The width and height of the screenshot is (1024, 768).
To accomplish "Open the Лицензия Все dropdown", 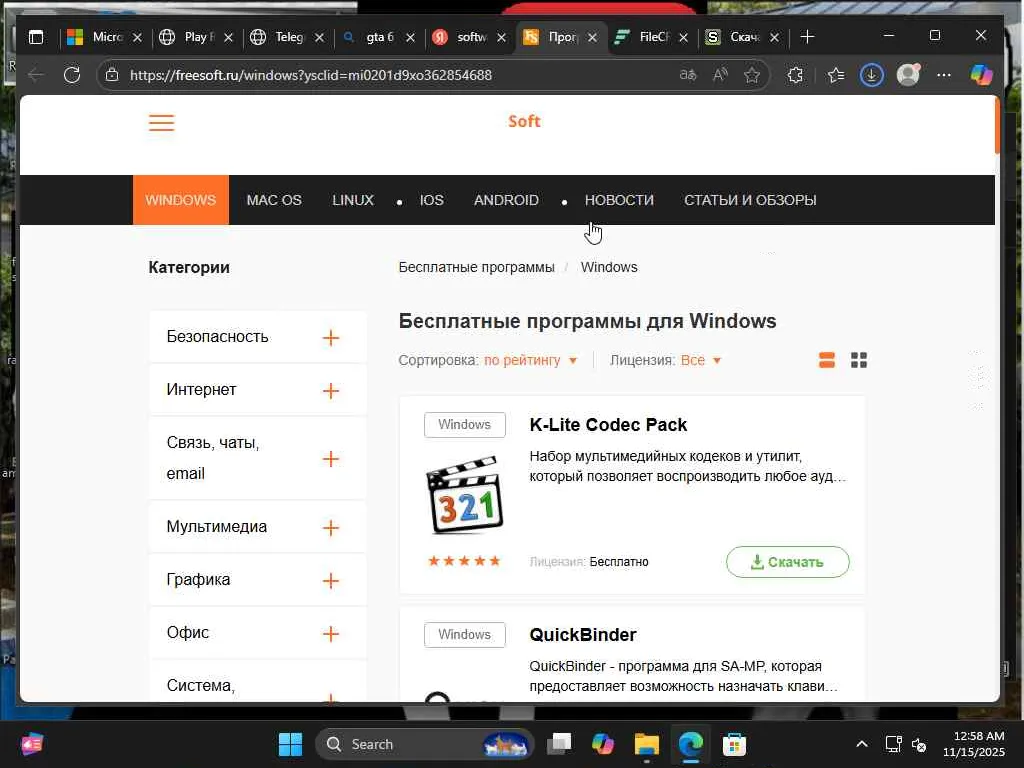I will click(701, 360).
